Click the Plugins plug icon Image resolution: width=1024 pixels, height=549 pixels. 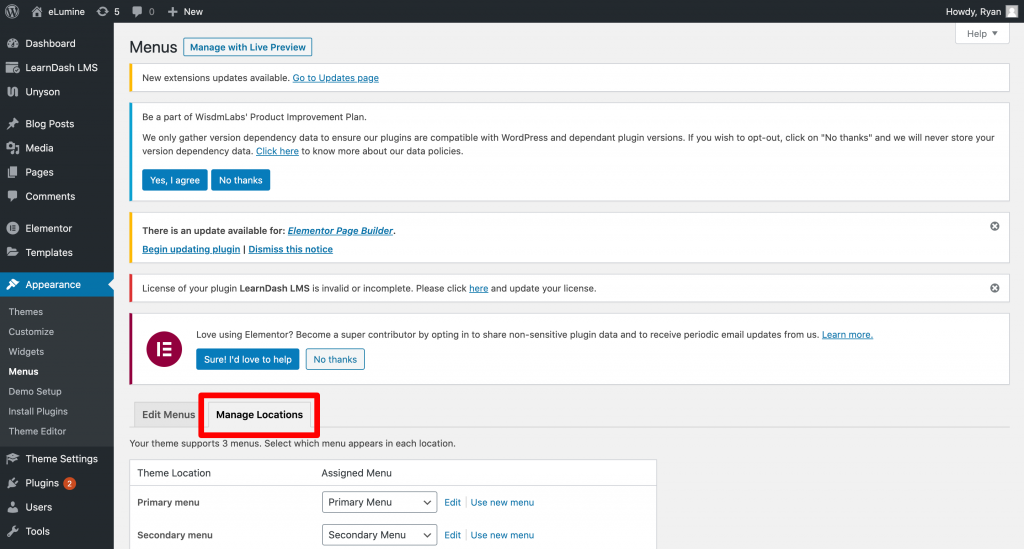tap(12, 483)
